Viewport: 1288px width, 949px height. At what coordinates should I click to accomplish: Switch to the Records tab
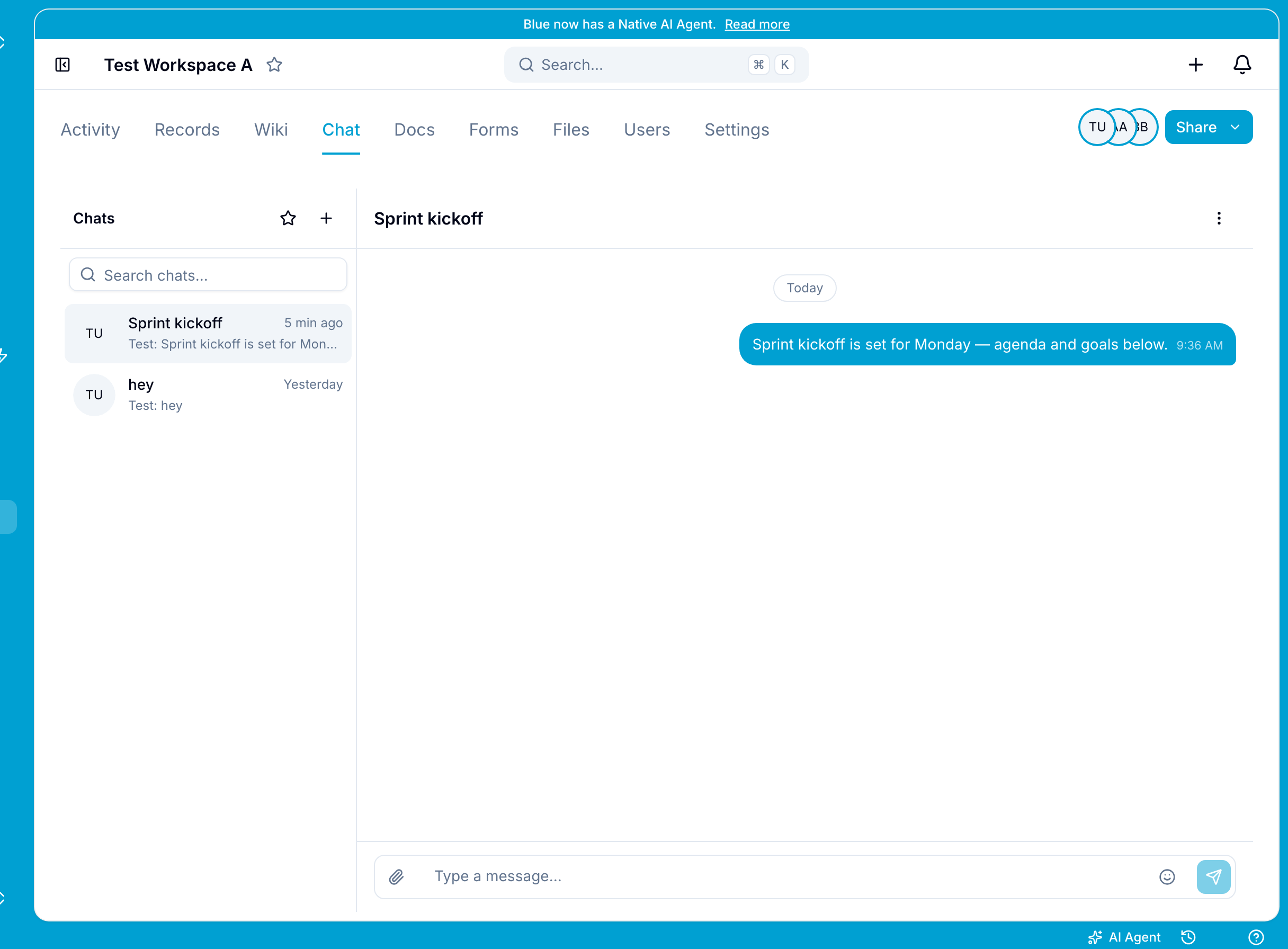187,130
